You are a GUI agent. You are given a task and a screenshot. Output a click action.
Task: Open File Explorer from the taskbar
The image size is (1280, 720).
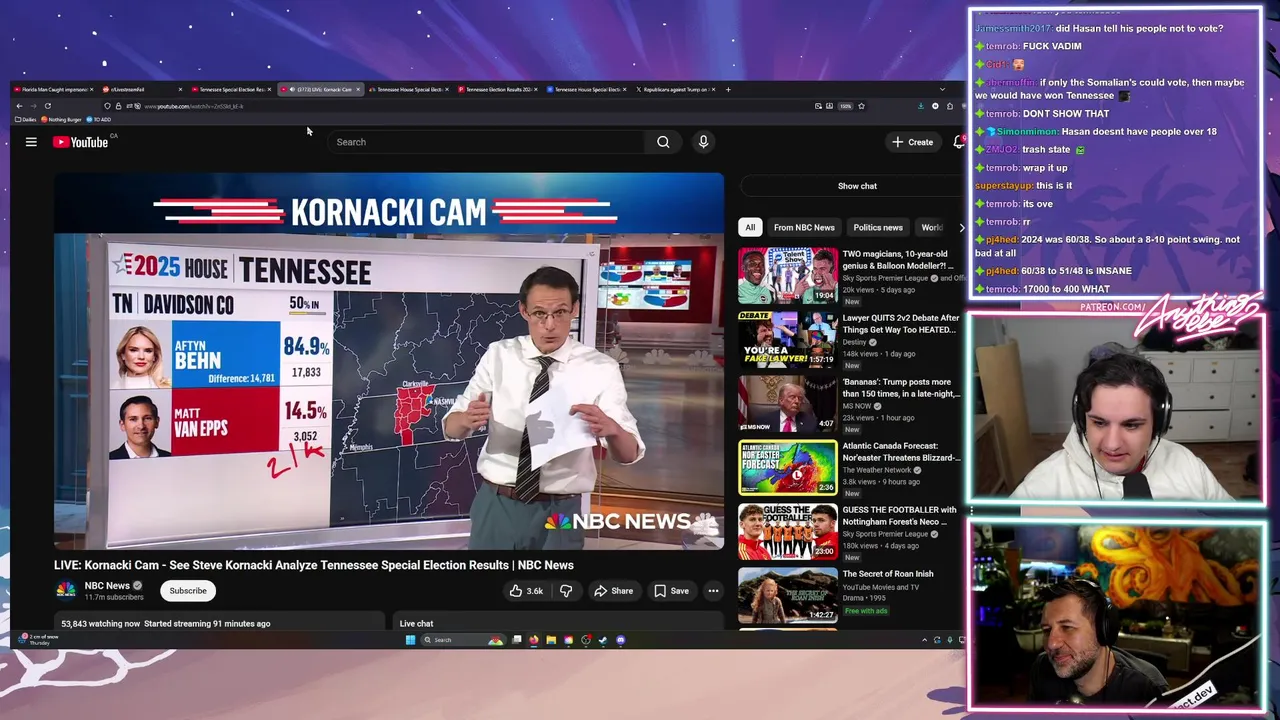point(551,640)
